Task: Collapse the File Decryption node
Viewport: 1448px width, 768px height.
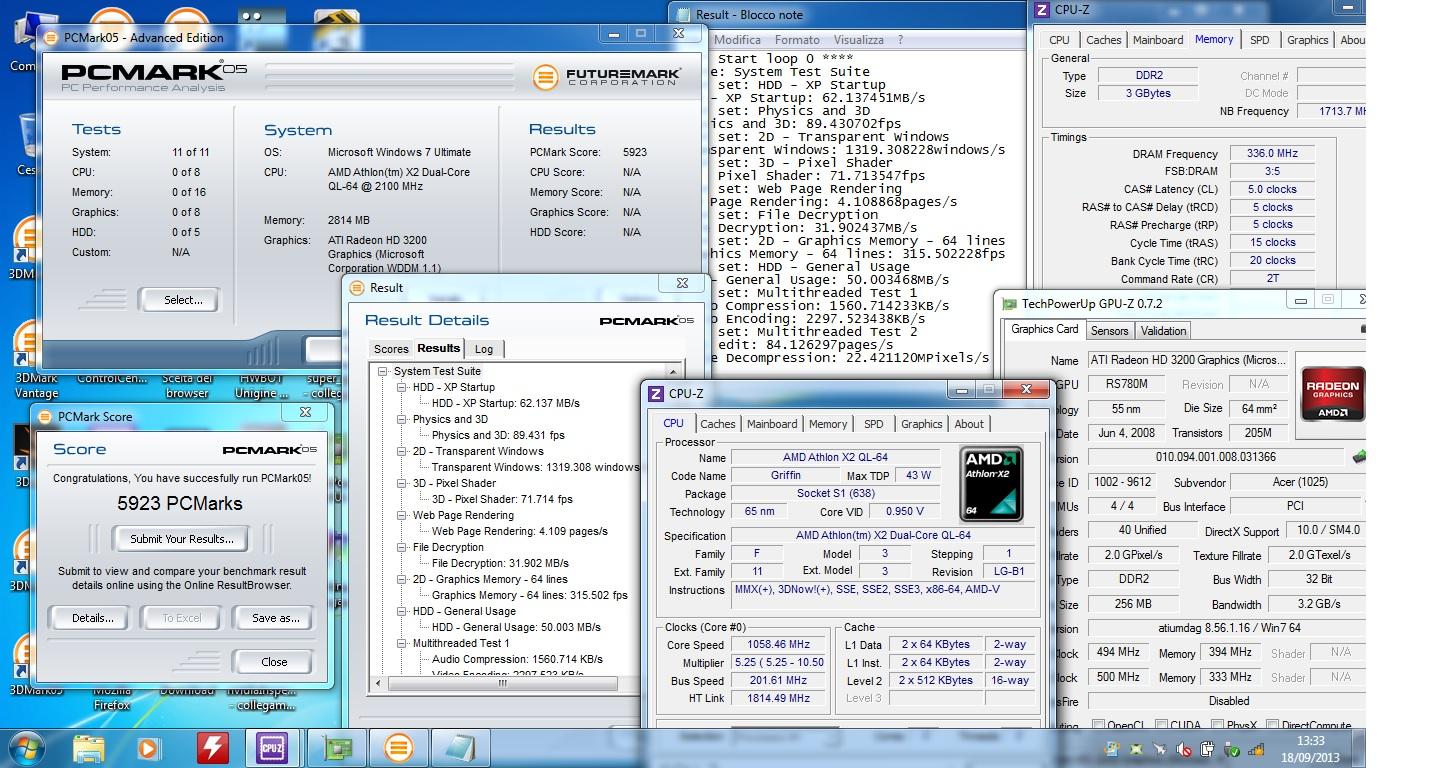Action: click(x=401, y=547)
